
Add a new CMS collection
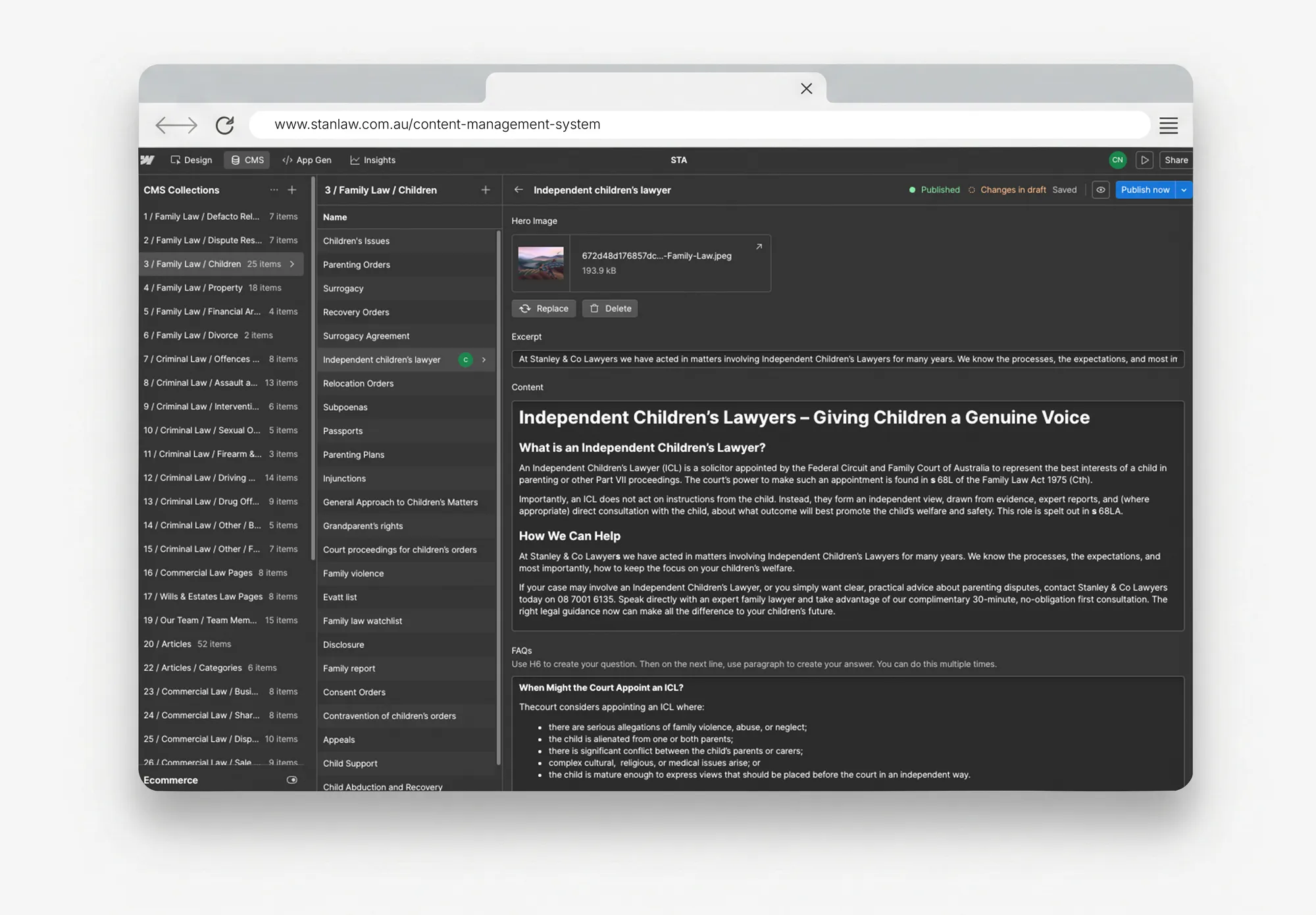292,190
